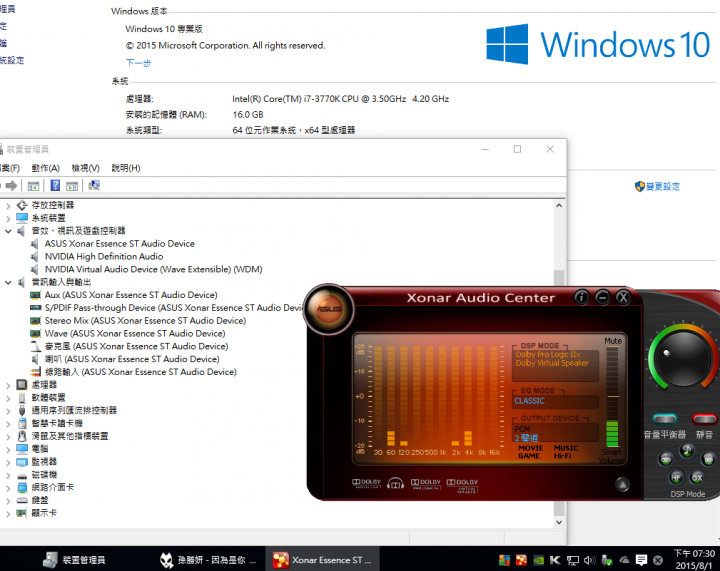Collapse the 音效、視訊及遊戲控制器 node
The height and width of the screenshot is (571, 720).
click(8, 231)
